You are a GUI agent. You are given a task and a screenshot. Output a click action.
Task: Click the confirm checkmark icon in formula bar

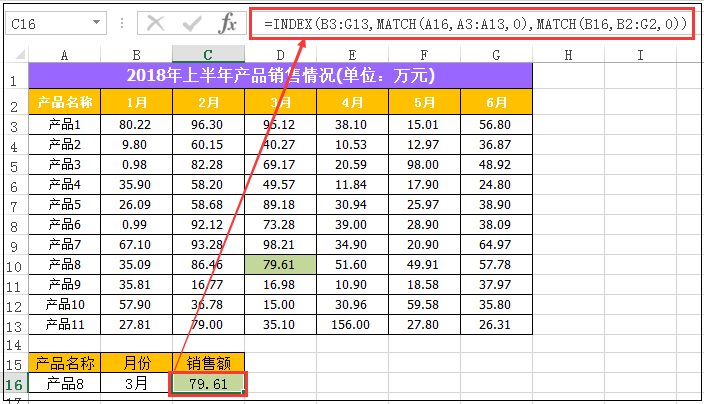click(x=192, y=23)
